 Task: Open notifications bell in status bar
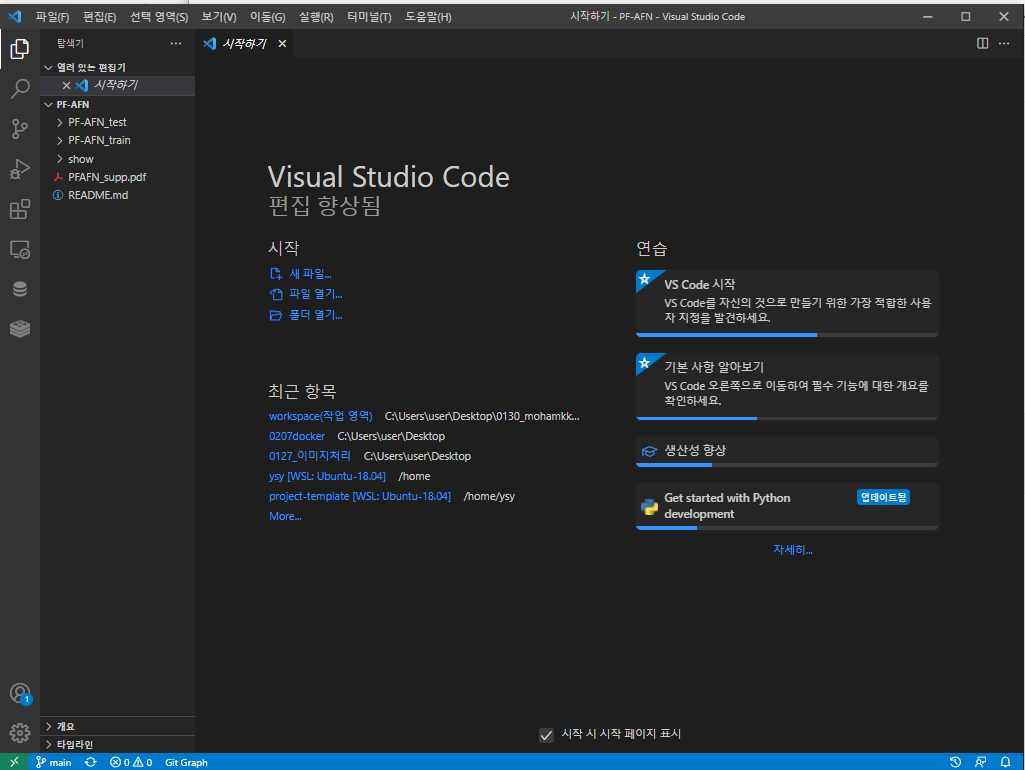point(1005,762)
